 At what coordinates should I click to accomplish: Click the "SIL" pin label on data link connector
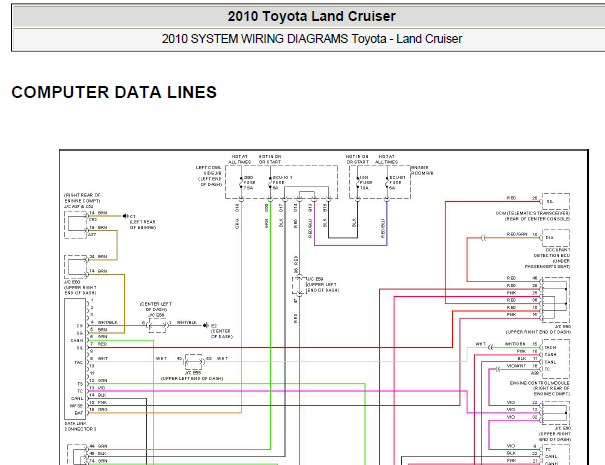pos(79,348)
